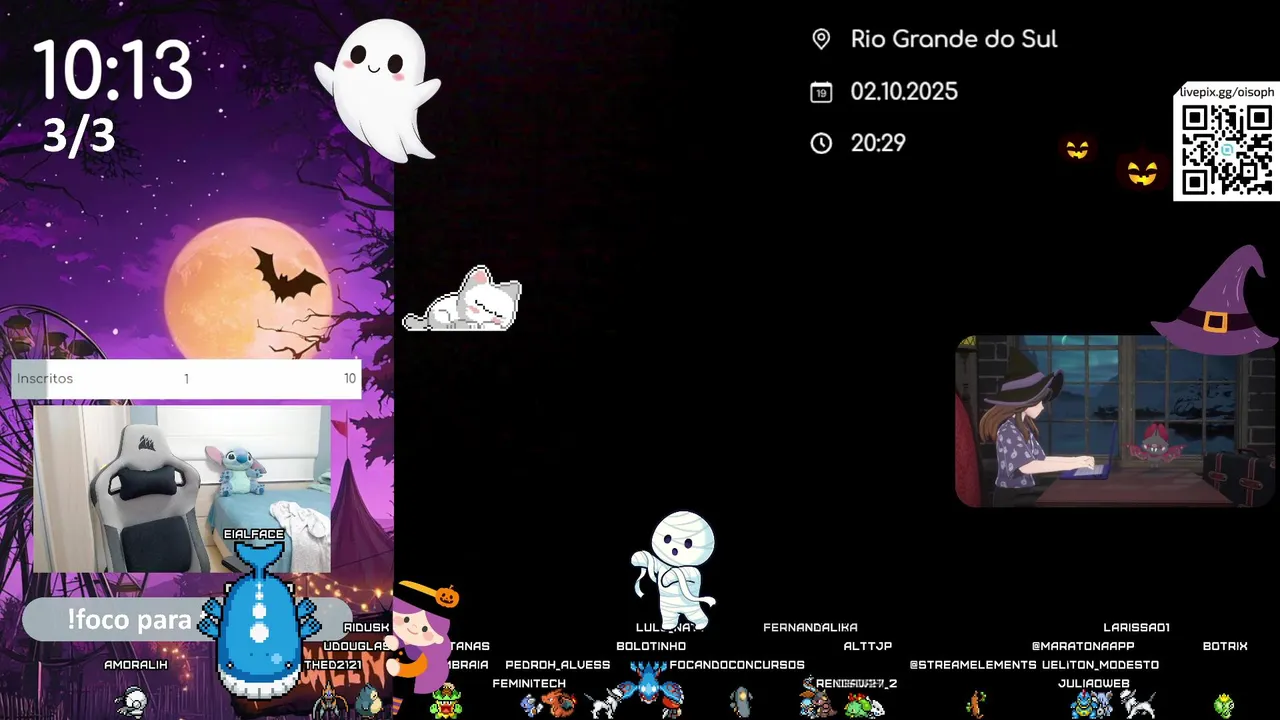Click the brown tree-like sprite below @STREAMELEMENTS

(975, 705)
